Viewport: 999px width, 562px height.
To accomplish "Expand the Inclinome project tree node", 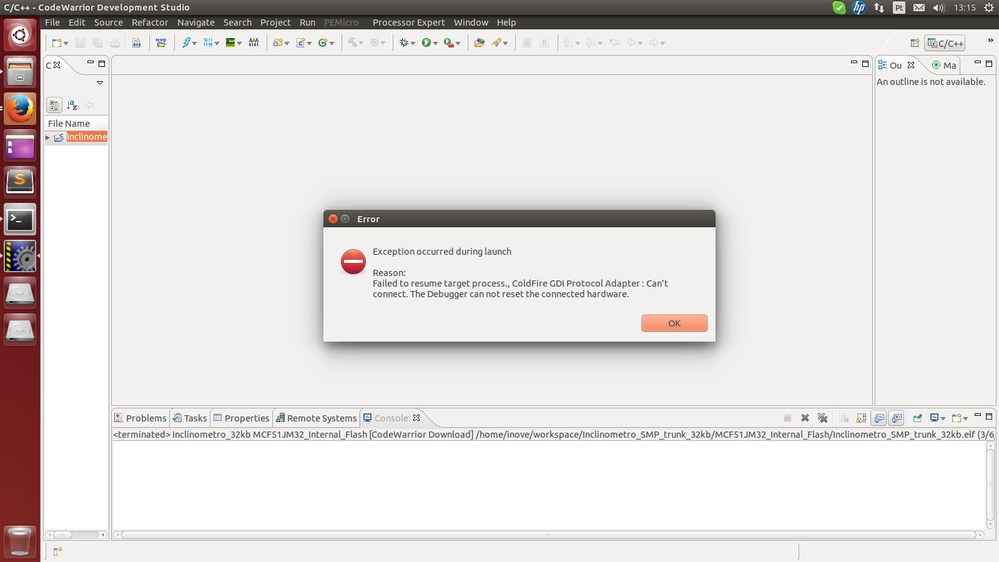I will (x=48, y=138).
